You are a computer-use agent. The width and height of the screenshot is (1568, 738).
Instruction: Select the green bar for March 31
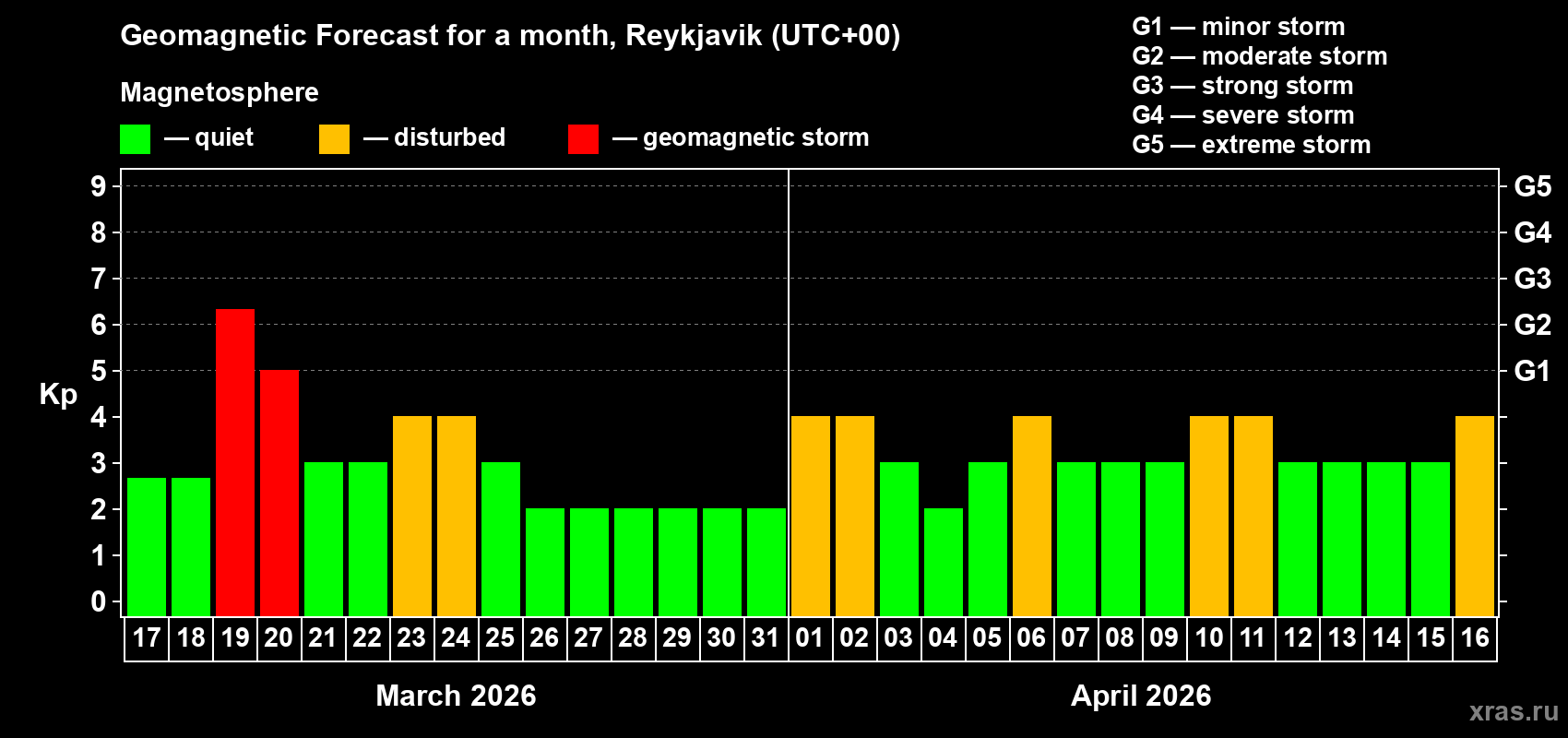(766, 562)
